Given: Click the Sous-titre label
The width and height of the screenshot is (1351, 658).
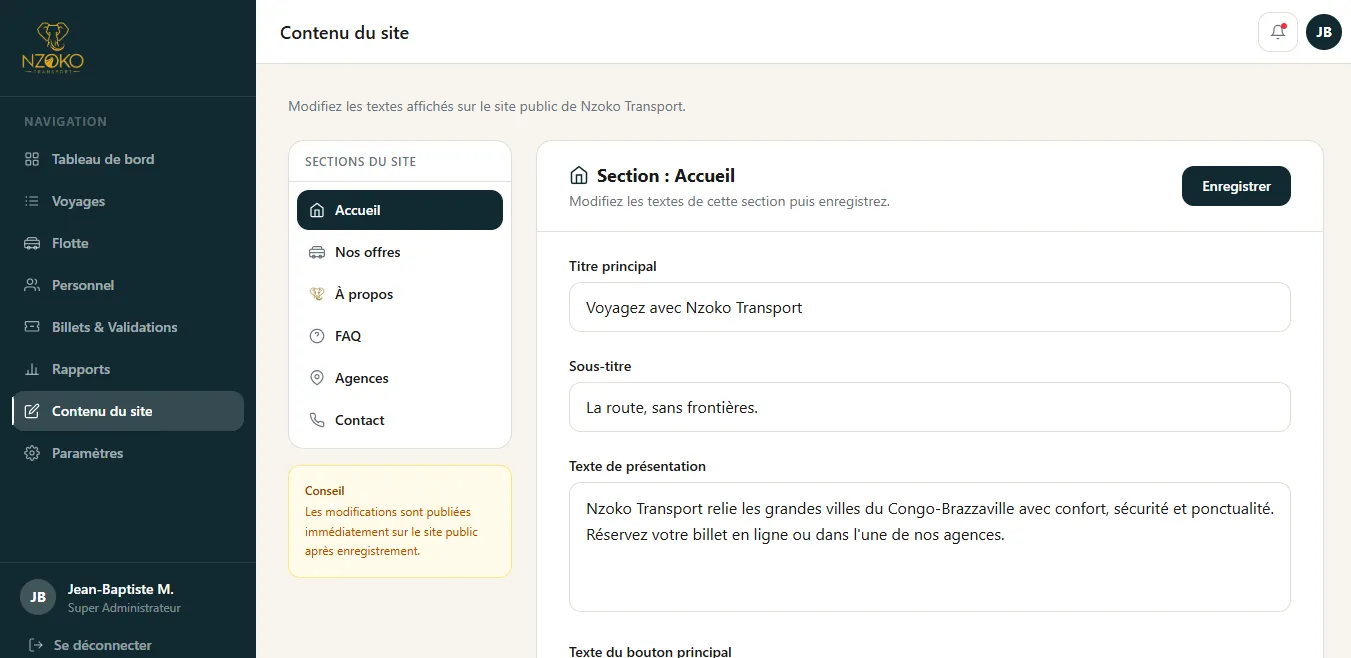Looking at the screenshot, I should click(600, 366).
